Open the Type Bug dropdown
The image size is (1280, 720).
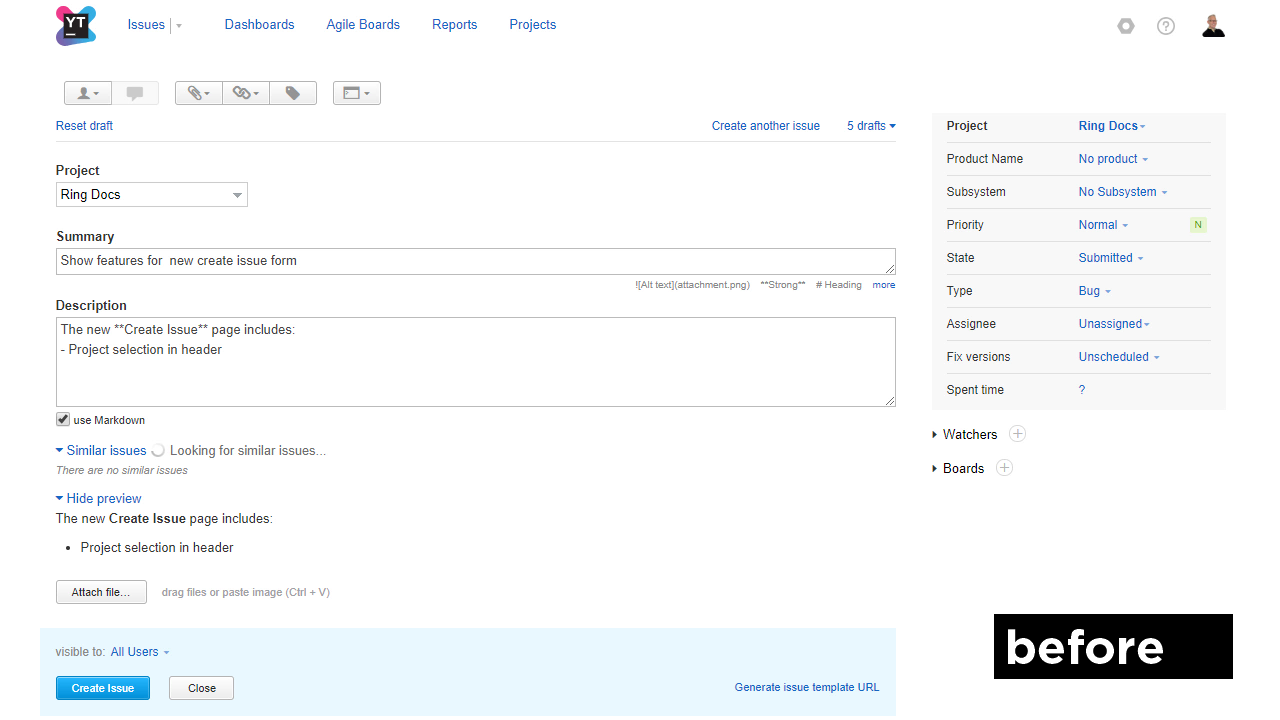(1095, 291)
